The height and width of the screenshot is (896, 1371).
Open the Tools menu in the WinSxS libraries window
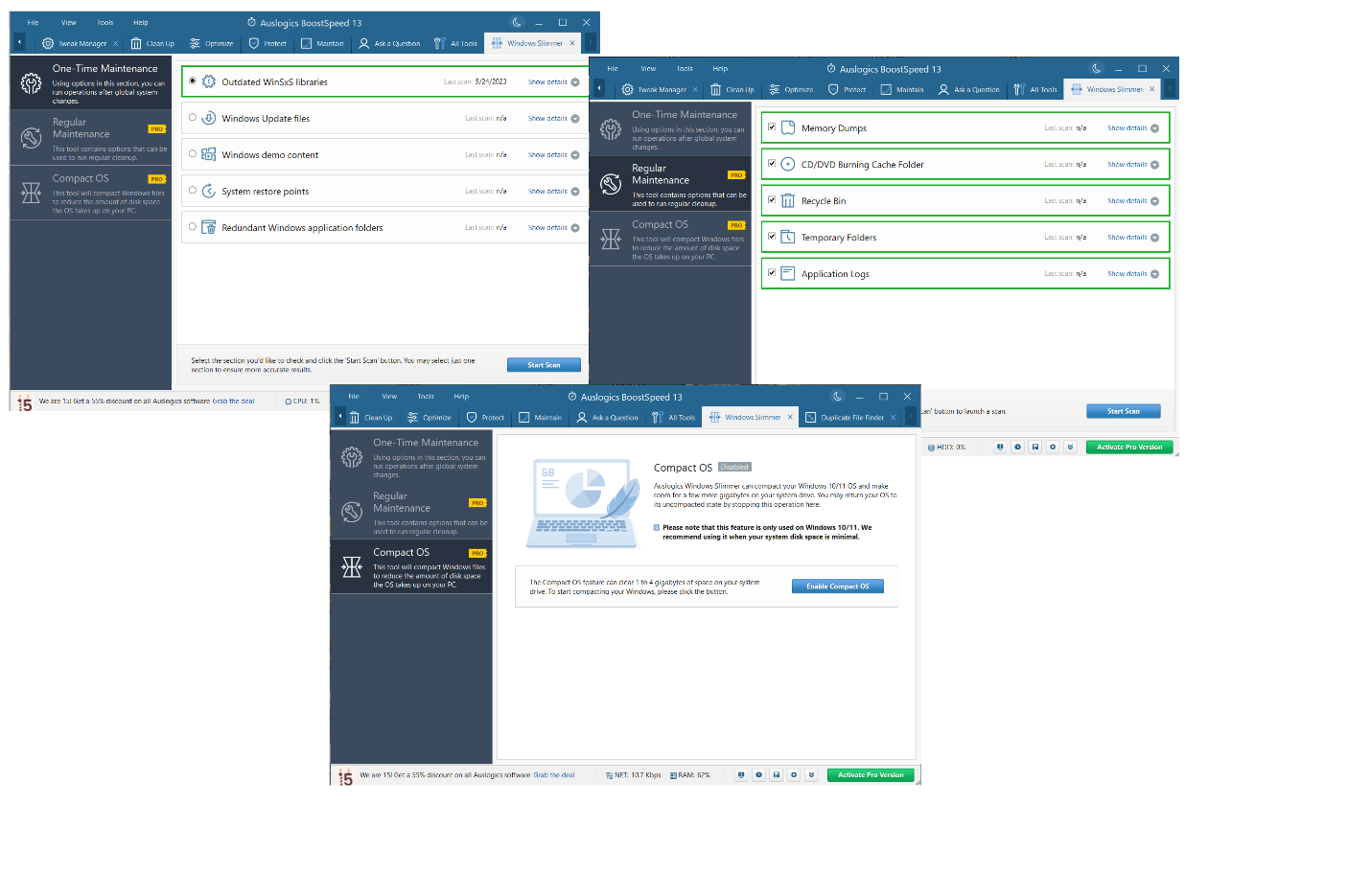click(105, 23)
